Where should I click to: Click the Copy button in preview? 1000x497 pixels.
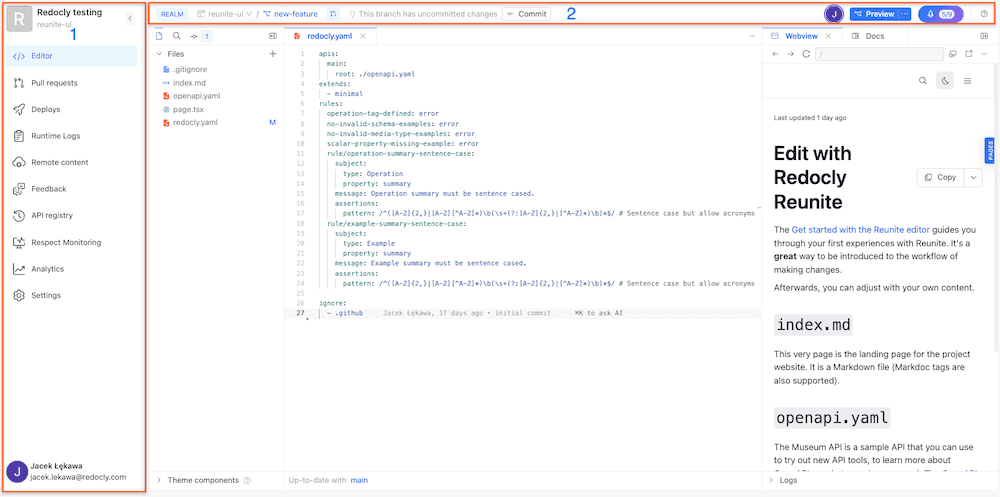coord(941,177)
